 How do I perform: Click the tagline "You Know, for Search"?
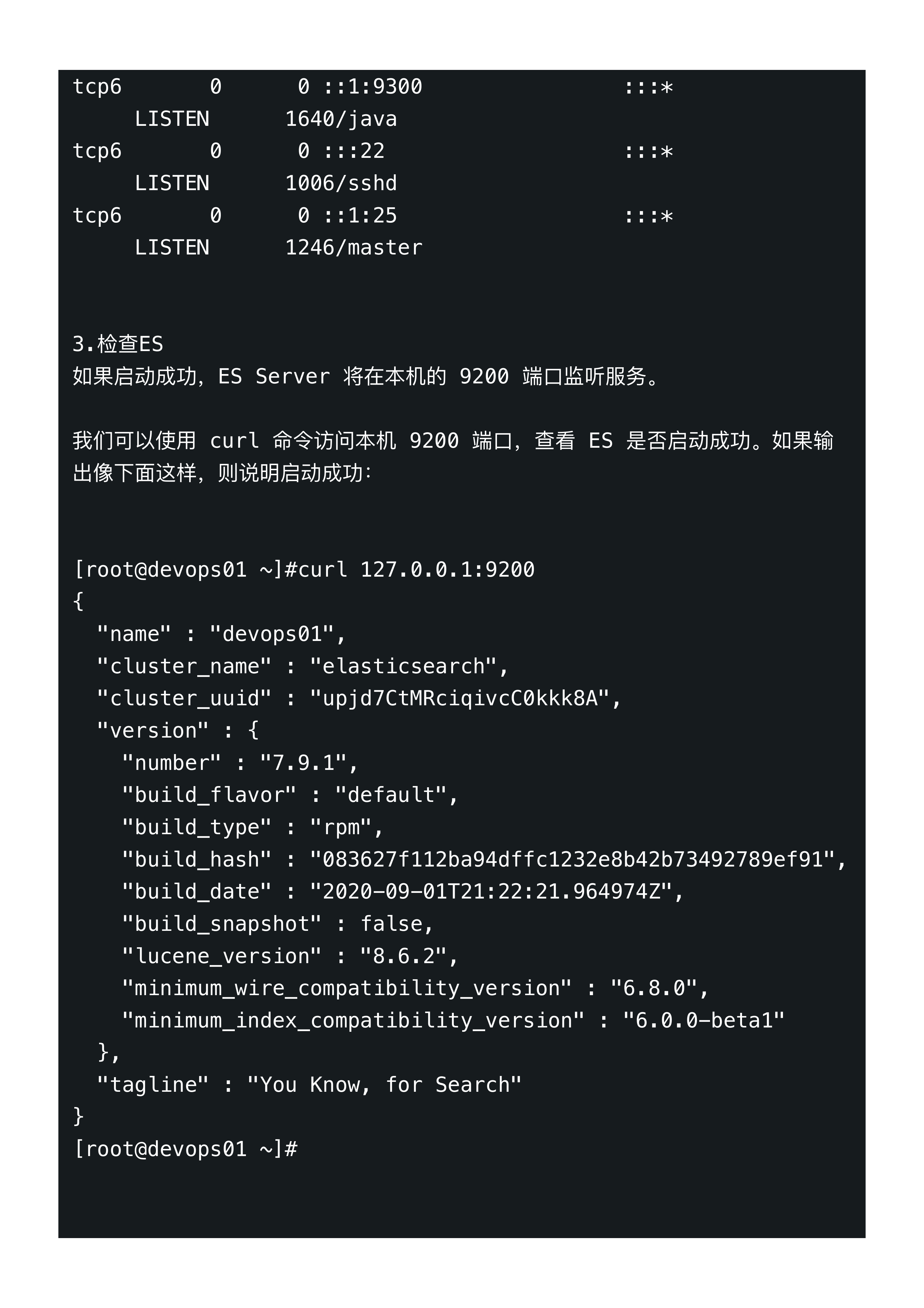tap(385, 1084)
